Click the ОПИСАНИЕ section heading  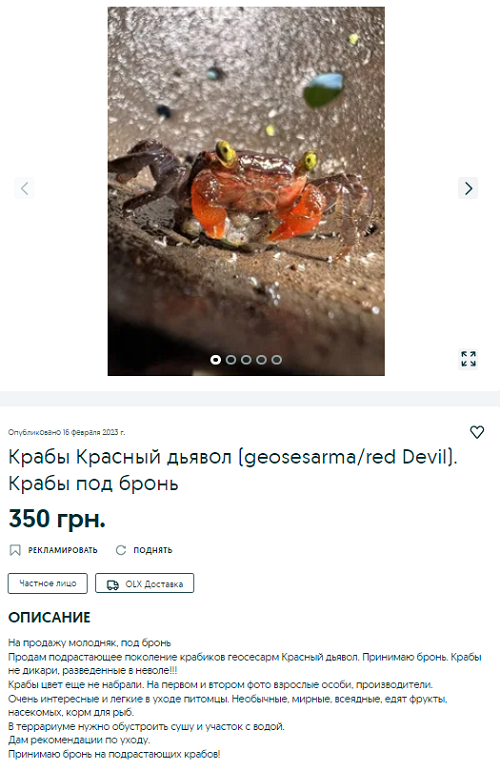click(x=50, y=617)
